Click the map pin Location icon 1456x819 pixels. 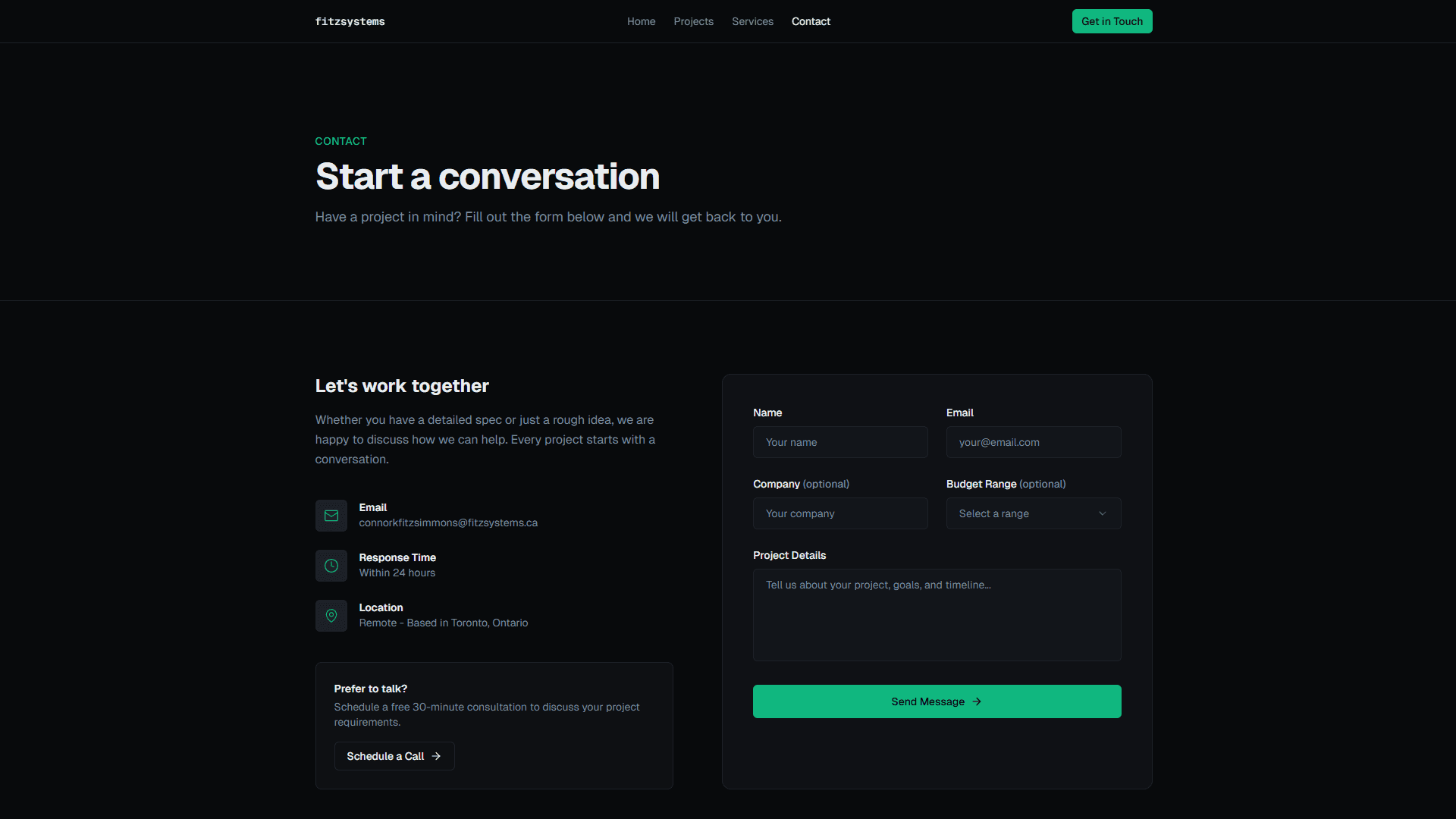tap(331, 616)
